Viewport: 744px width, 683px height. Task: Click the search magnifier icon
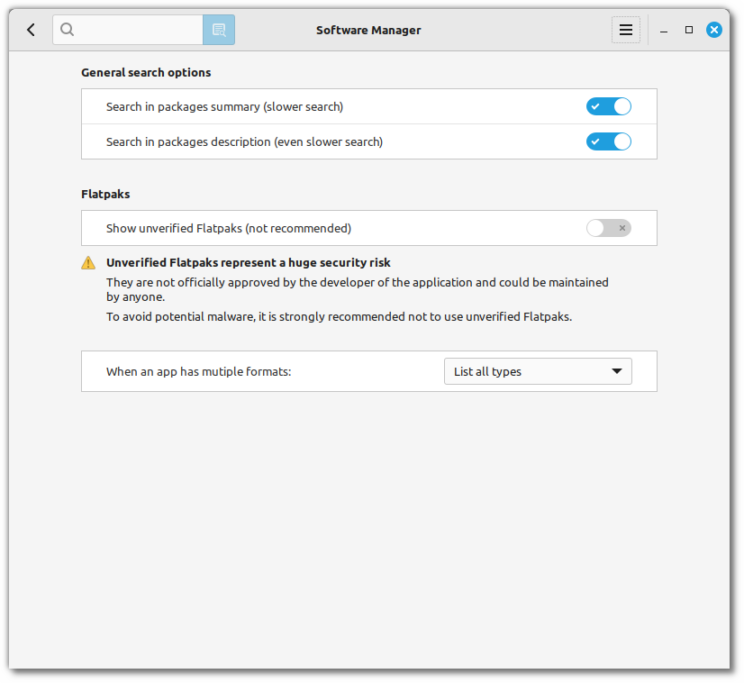click(x=67, y=30)
